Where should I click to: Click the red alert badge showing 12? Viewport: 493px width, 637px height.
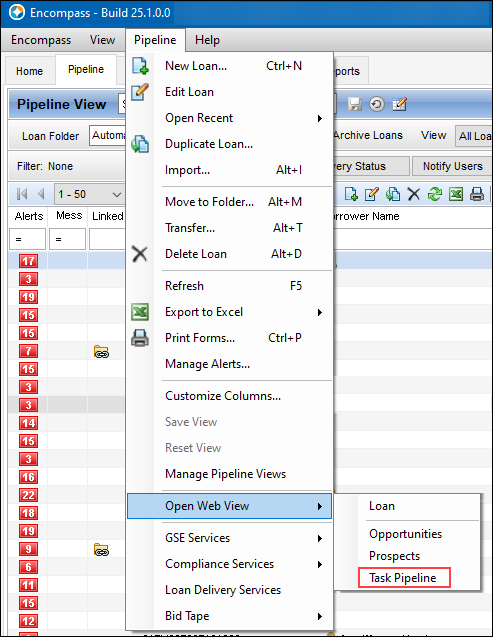(28, 621)
